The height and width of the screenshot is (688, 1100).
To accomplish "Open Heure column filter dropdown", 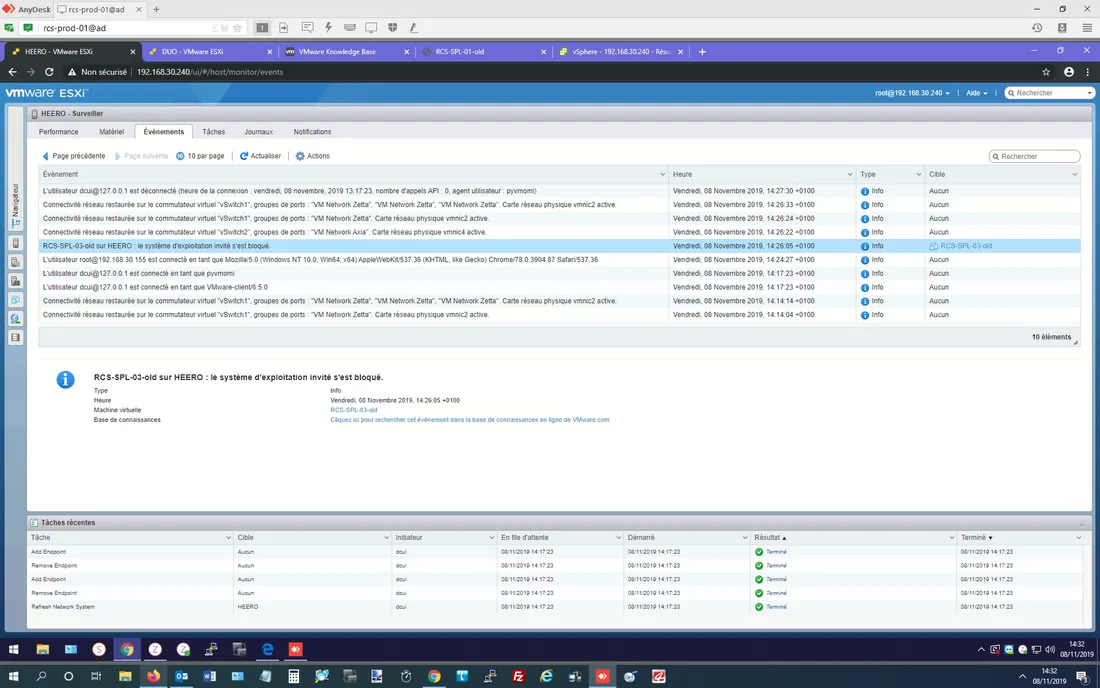I will 850,174.
